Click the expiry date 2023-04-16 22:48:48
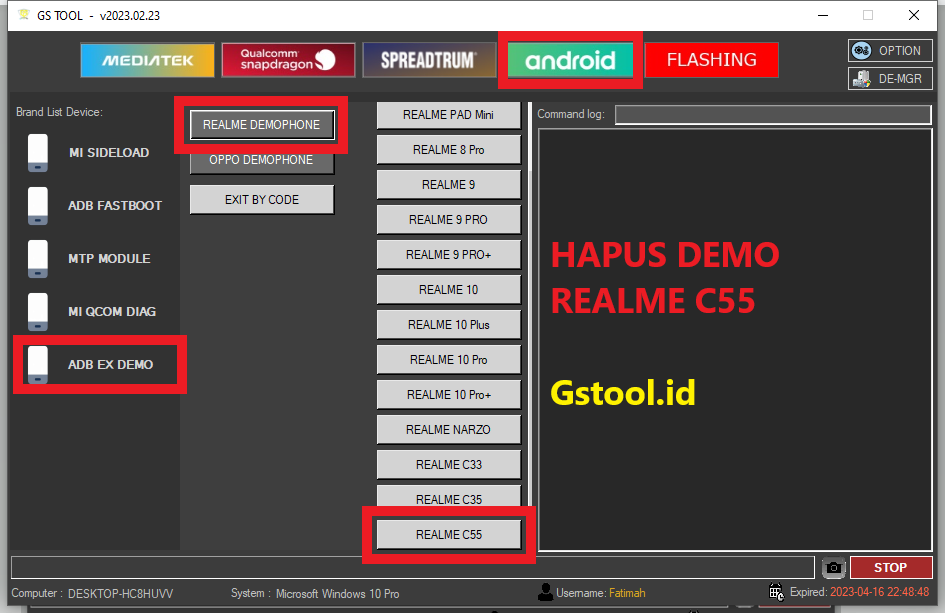Viewport: 945px width, 613px height. coord(879,592)
